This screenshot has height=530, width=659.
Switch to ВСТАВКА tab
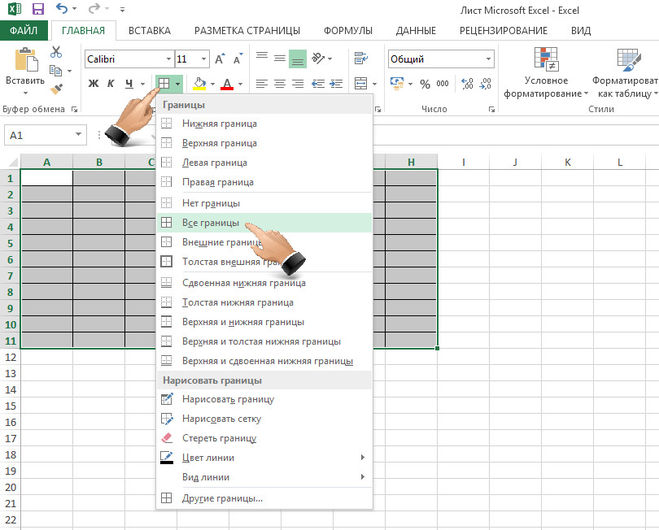tap(149, 31)
